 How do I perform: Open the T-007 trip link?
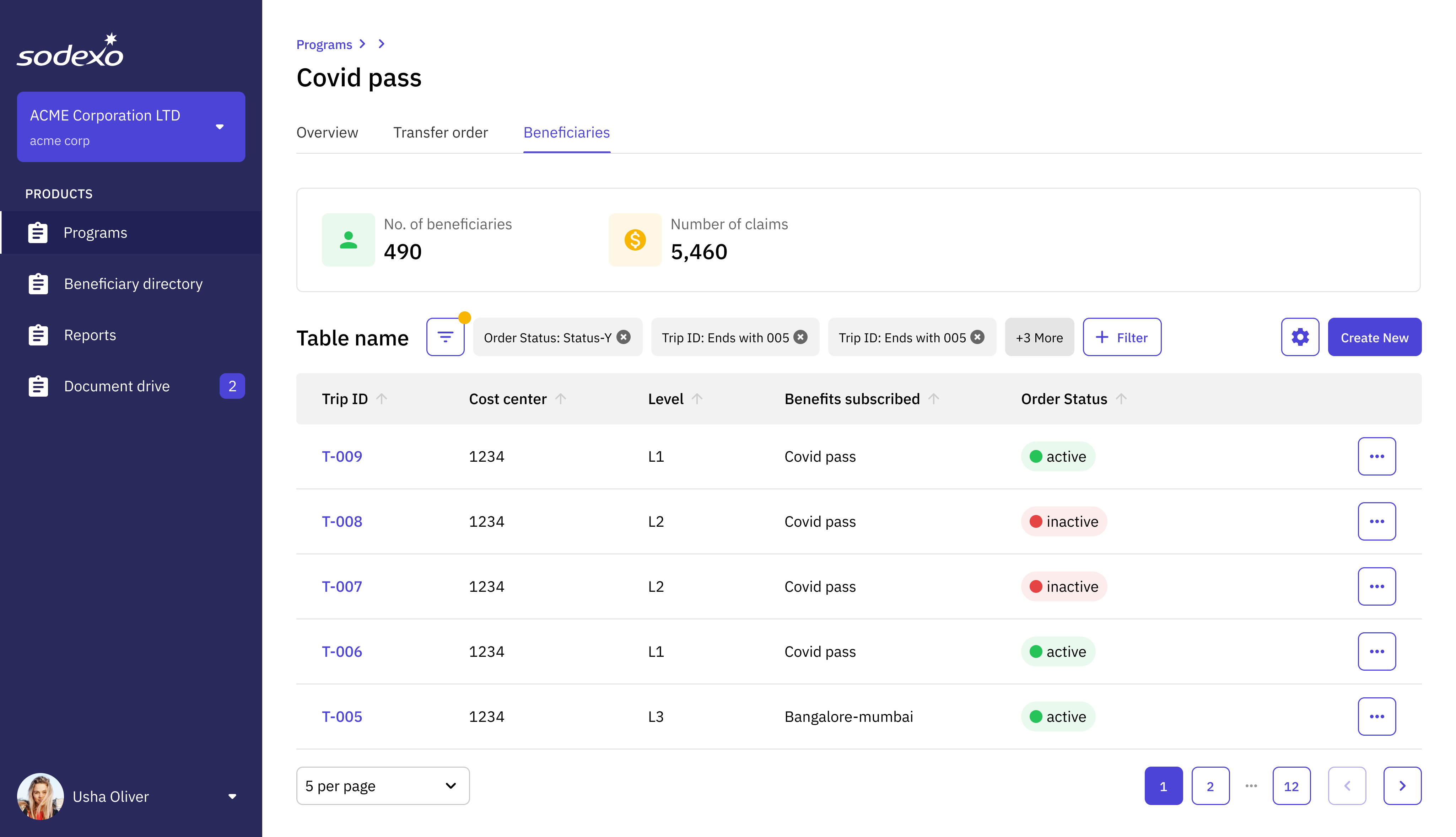pyautogui.click(x=342, y=586)
